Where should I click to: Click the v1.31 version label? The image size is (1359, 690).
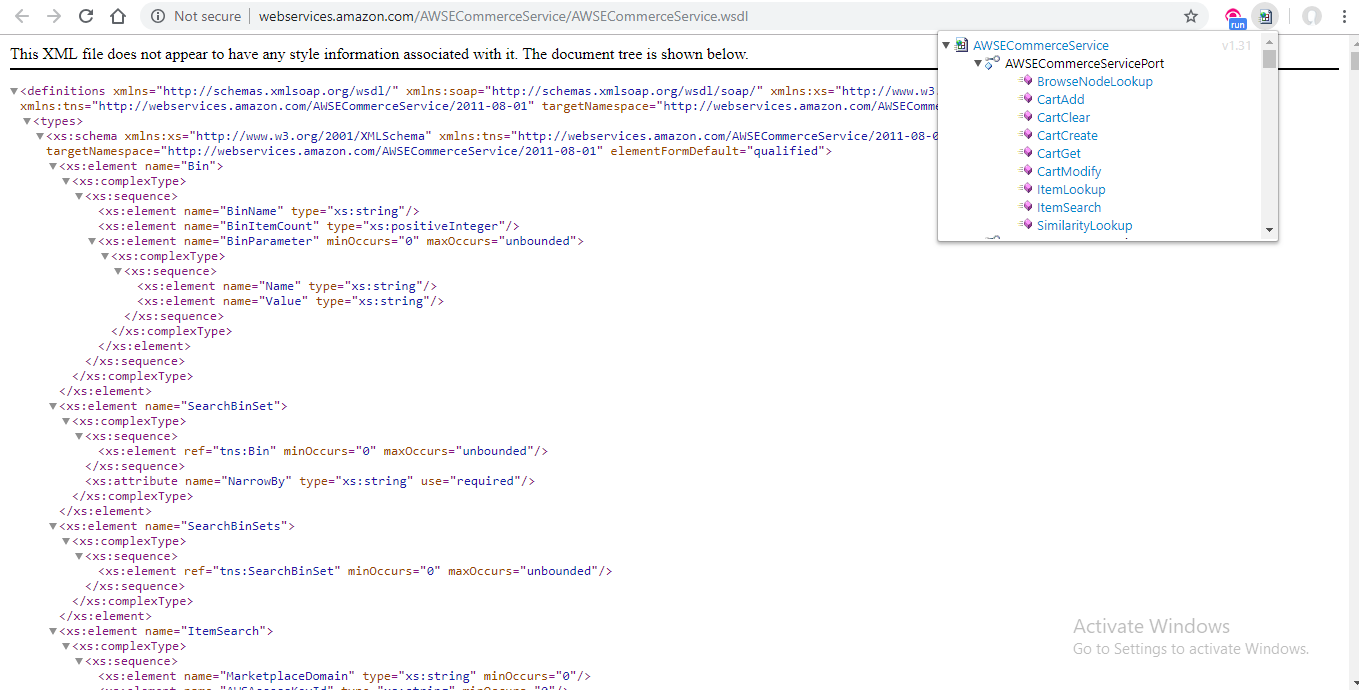tap(1236, 46)
